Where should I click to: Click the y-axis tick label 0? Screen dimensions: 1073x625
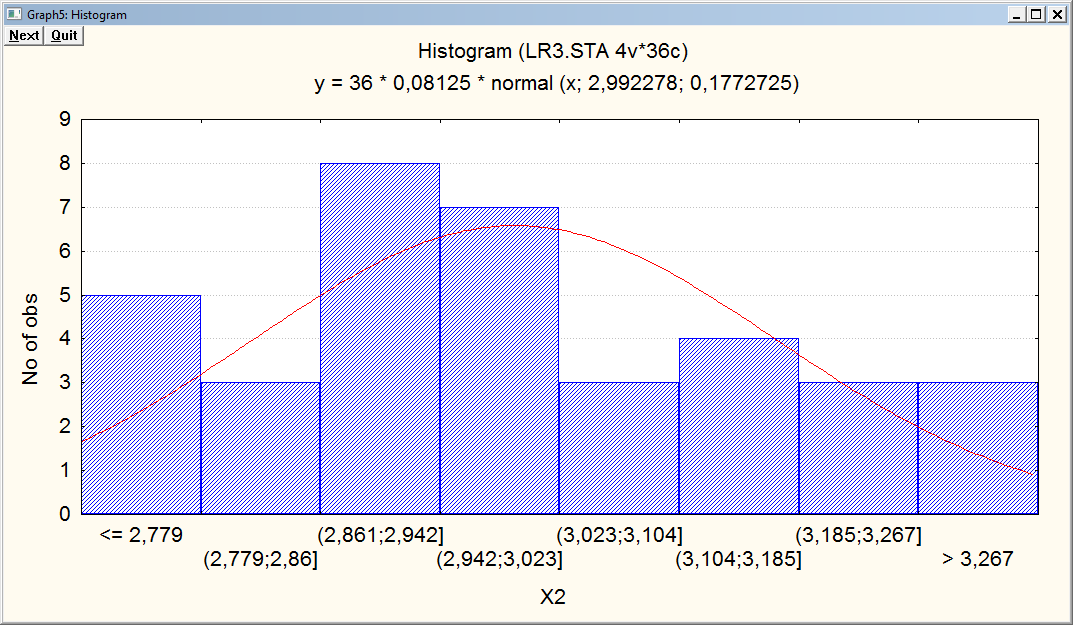pyautogui.click(x=65, y=513)
